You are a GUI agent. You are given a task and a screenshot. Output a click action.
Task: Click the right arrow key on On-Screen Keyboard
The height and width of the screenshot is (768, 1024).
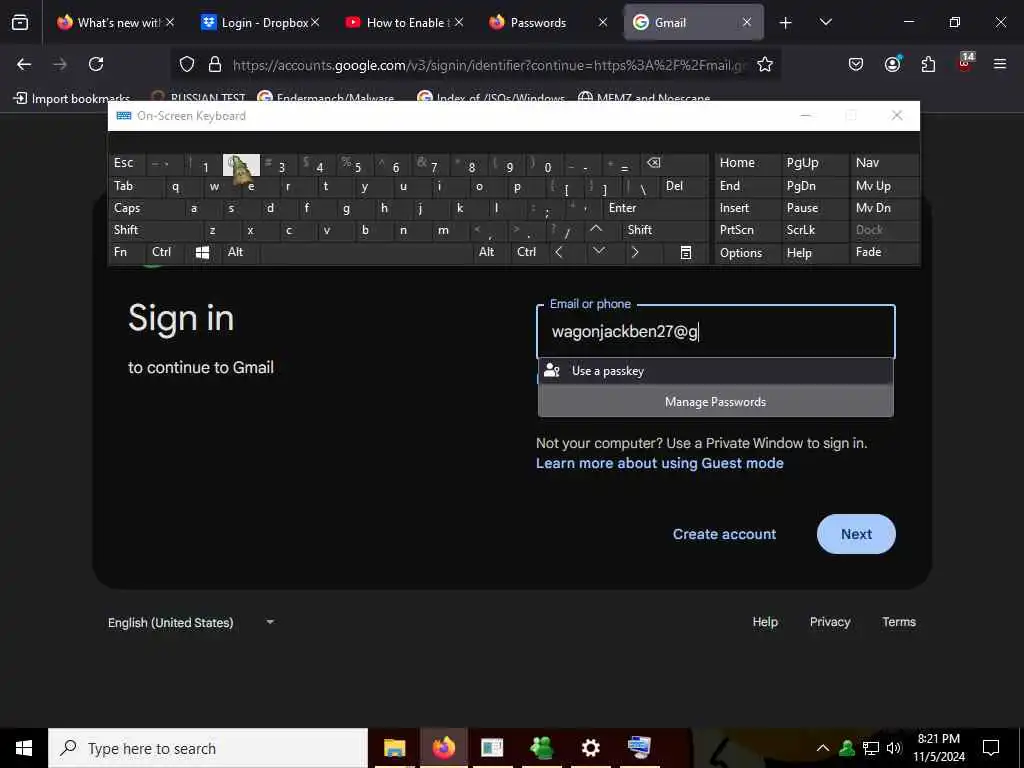(635, 253)
